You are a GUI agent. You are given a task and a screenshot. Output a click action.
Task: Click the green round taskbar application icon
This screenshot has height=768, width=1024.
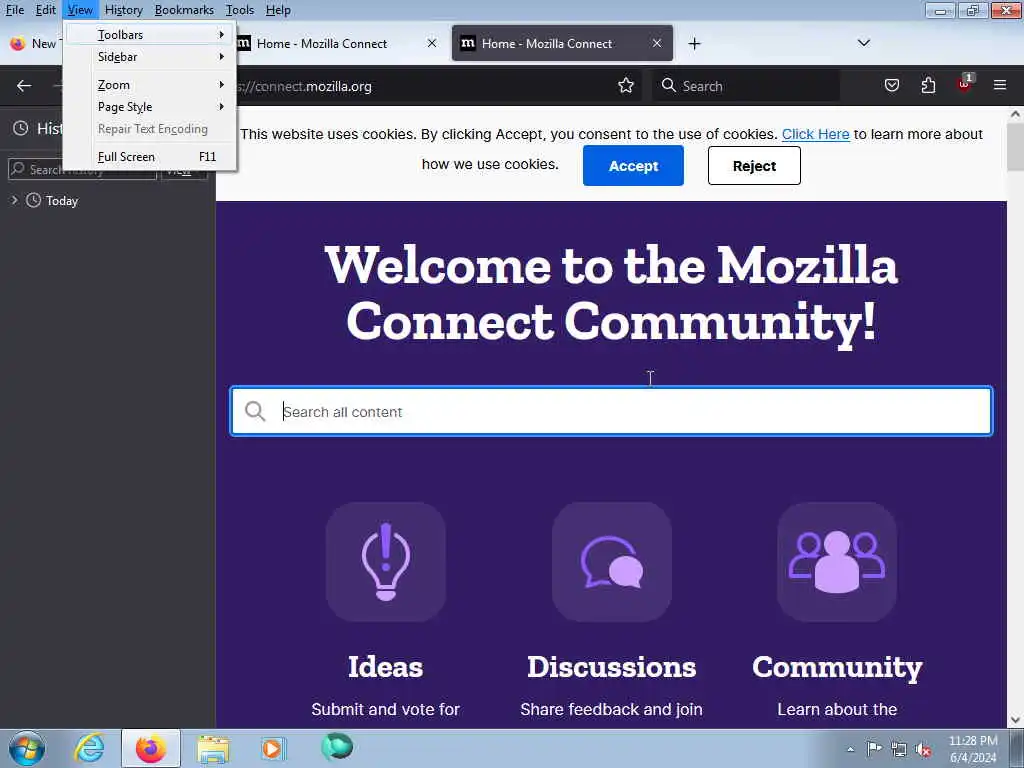[337, 747]
